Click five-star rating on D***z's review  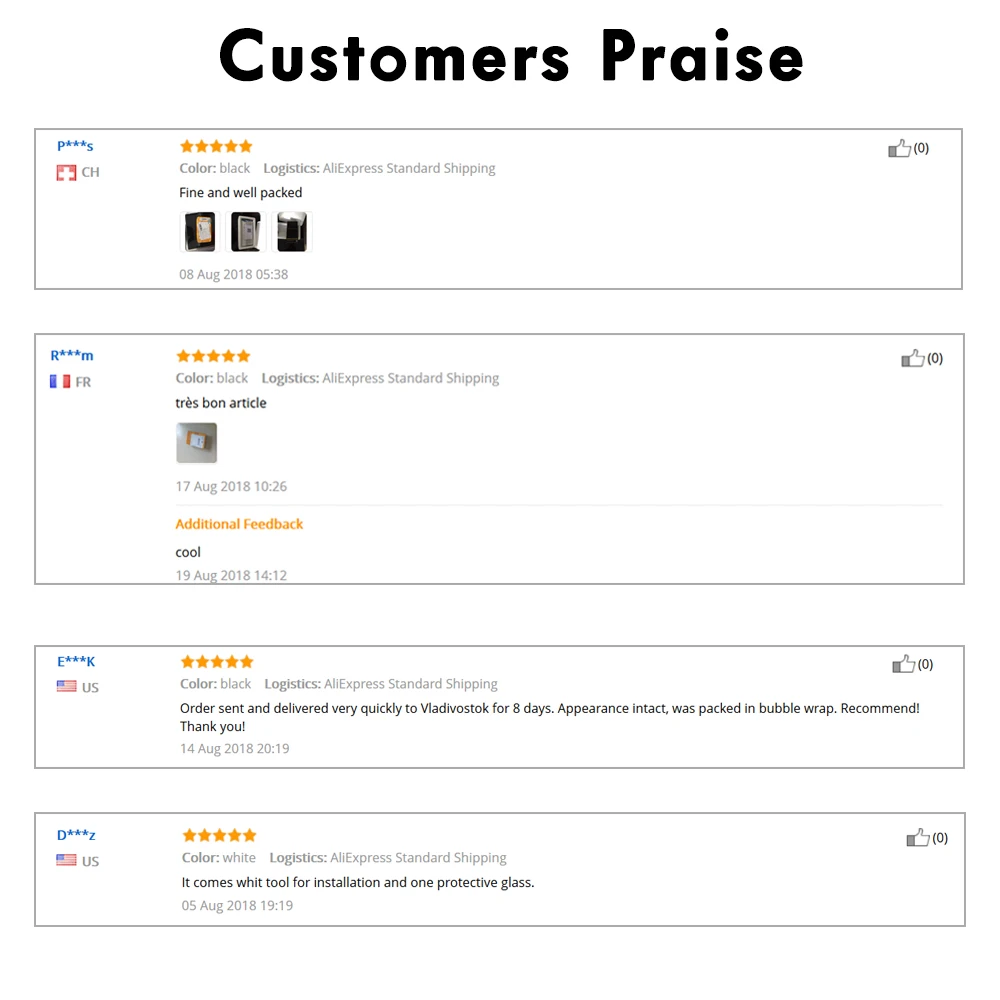(x=219, y=835)
